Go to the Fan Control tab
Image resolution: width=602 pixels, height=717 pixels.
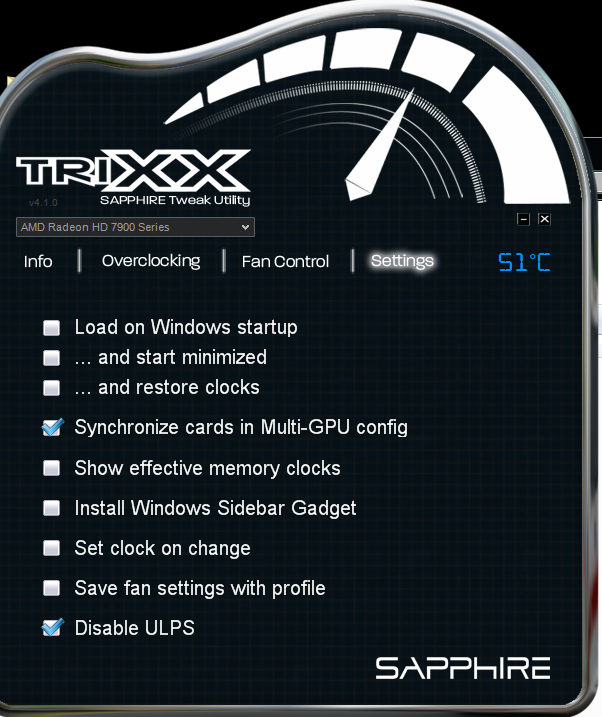[x=285, y=262]
